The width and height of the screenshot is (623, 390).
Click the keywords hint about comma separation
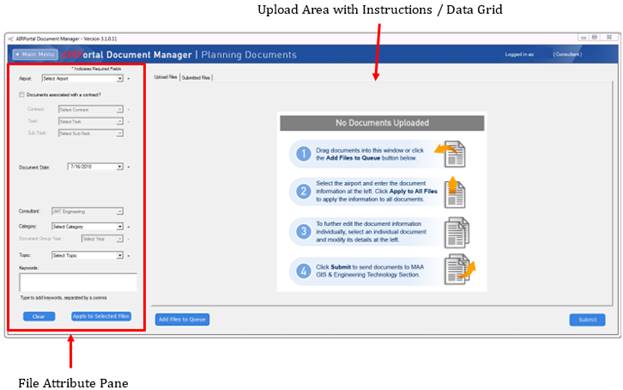click(x=64, y=298)
